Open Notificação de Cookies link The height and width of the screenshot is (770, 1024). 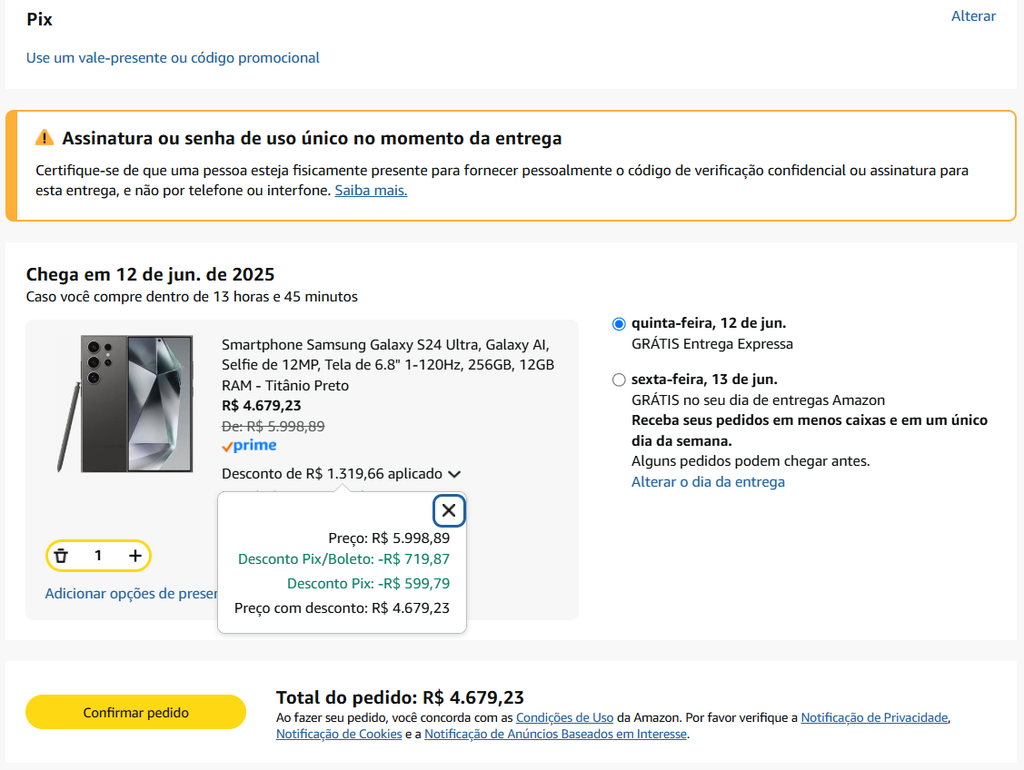point(339,733)
